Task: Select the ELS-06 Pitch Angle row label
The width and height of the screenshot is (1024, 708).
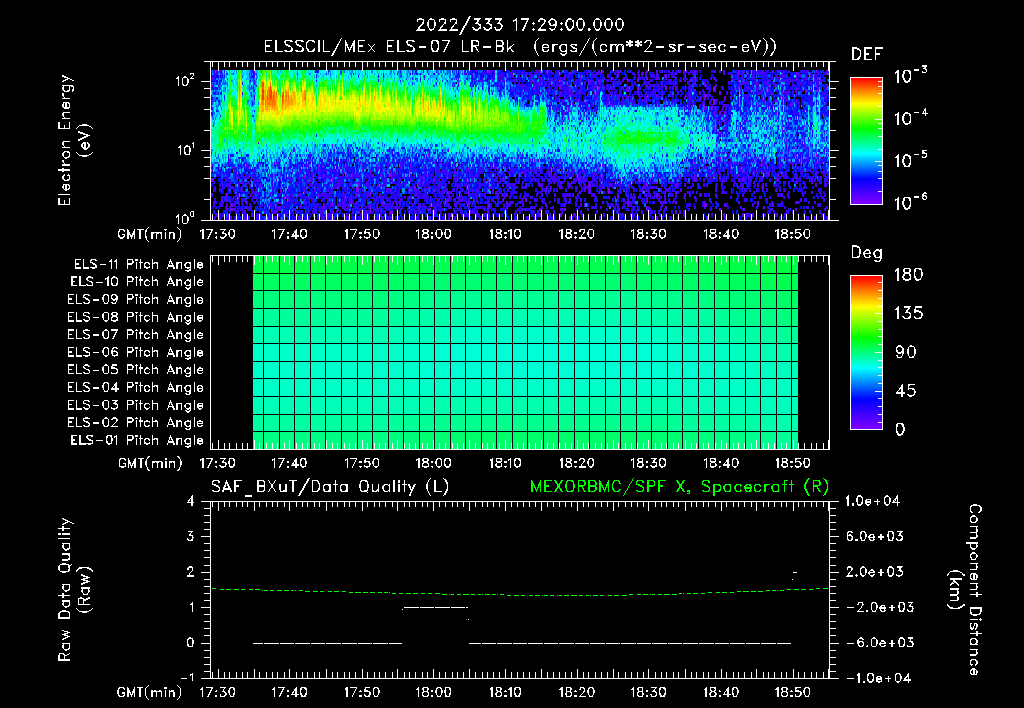Action: point(135,353)
